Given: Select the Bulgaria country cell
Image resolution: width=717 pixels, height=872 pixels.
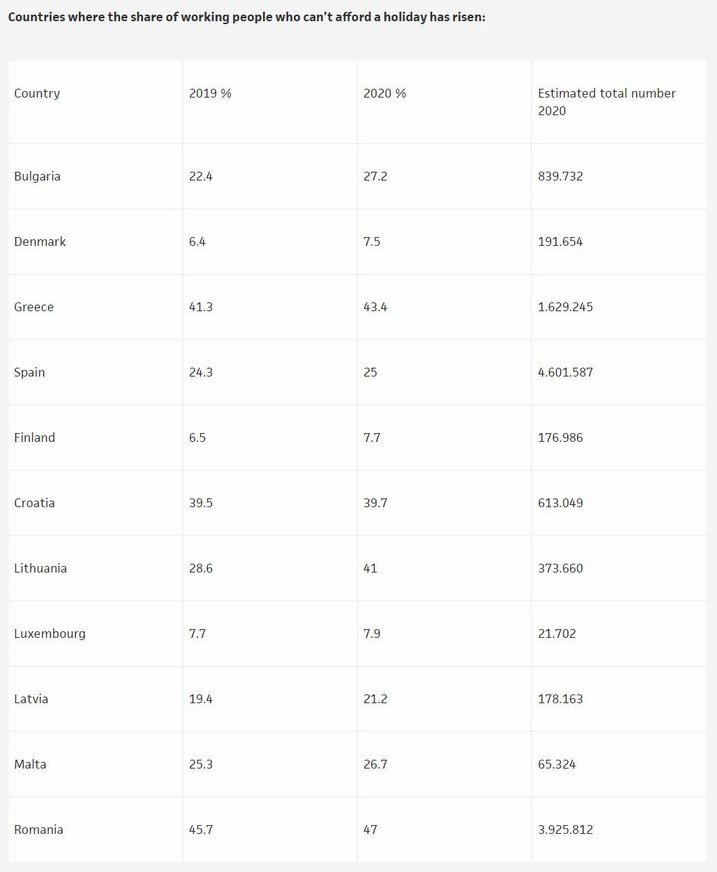Looking at the screenshot, I should pos(37,176).
